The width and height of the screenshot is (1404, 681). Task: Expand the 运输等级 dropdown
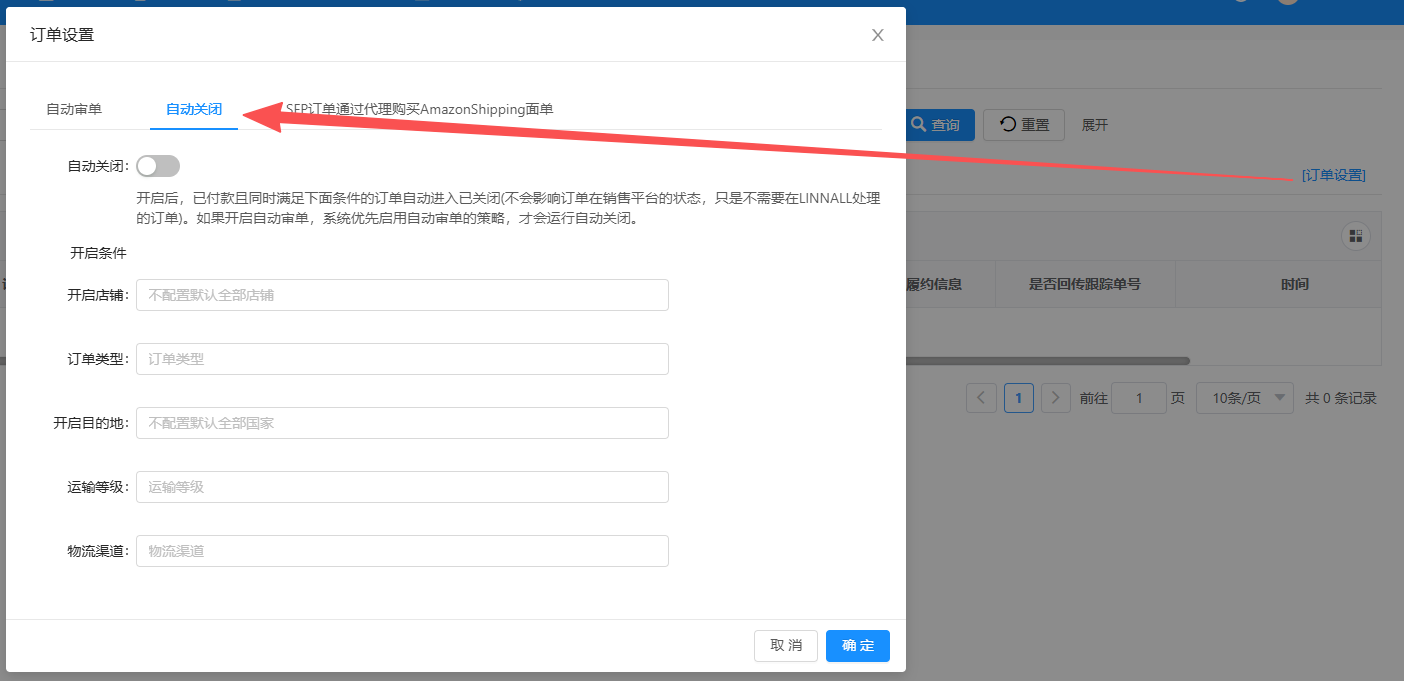click(402, 487)
